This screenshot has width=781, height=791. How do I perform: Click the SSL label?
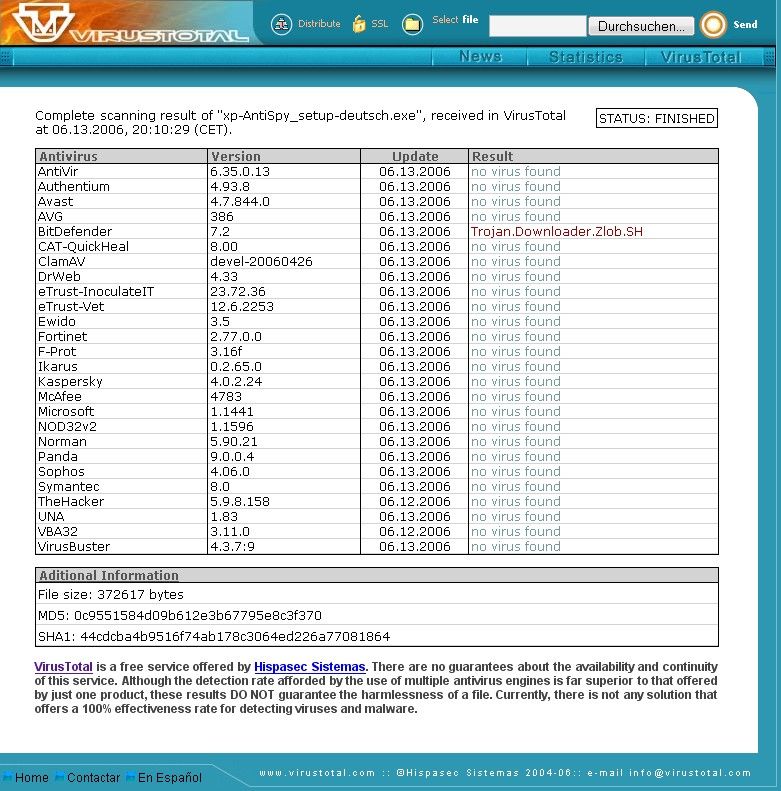coord(379,24)
